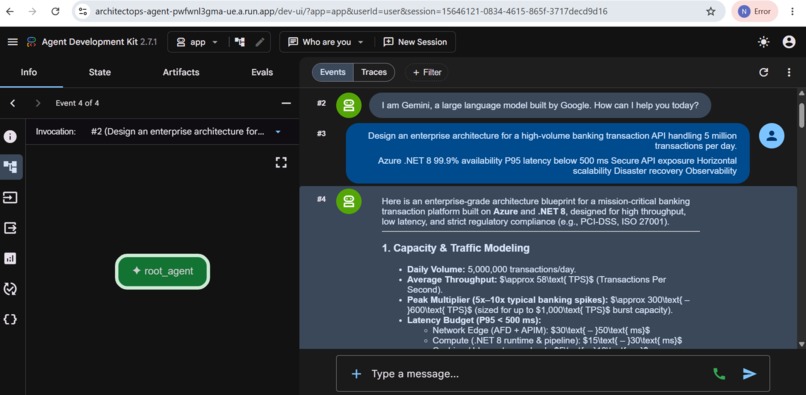806x395 pixels.
Task: Select the Gemini introduction message bubble
Action: pos(540,105)
